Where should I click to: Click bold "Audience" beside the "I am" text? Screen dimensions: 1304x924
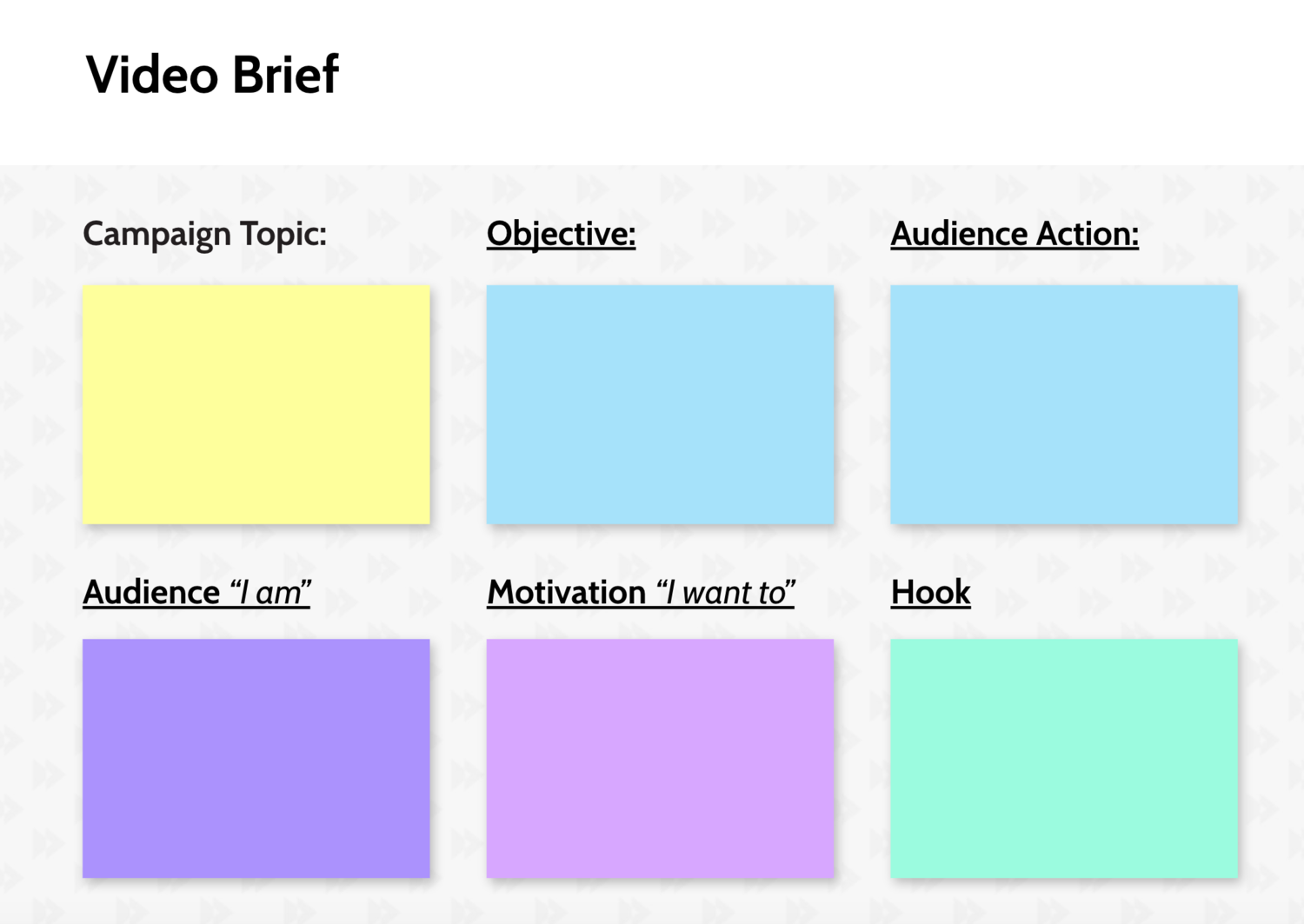pos(151,593)
